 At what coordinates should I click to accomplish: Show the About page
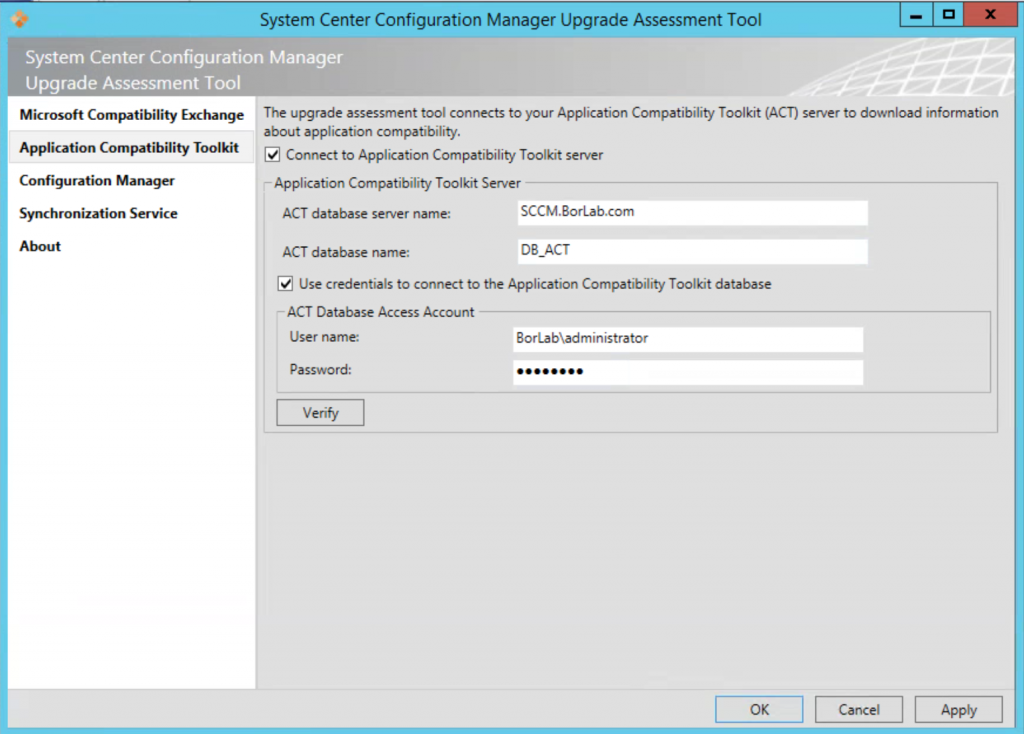tap(131, 246)
